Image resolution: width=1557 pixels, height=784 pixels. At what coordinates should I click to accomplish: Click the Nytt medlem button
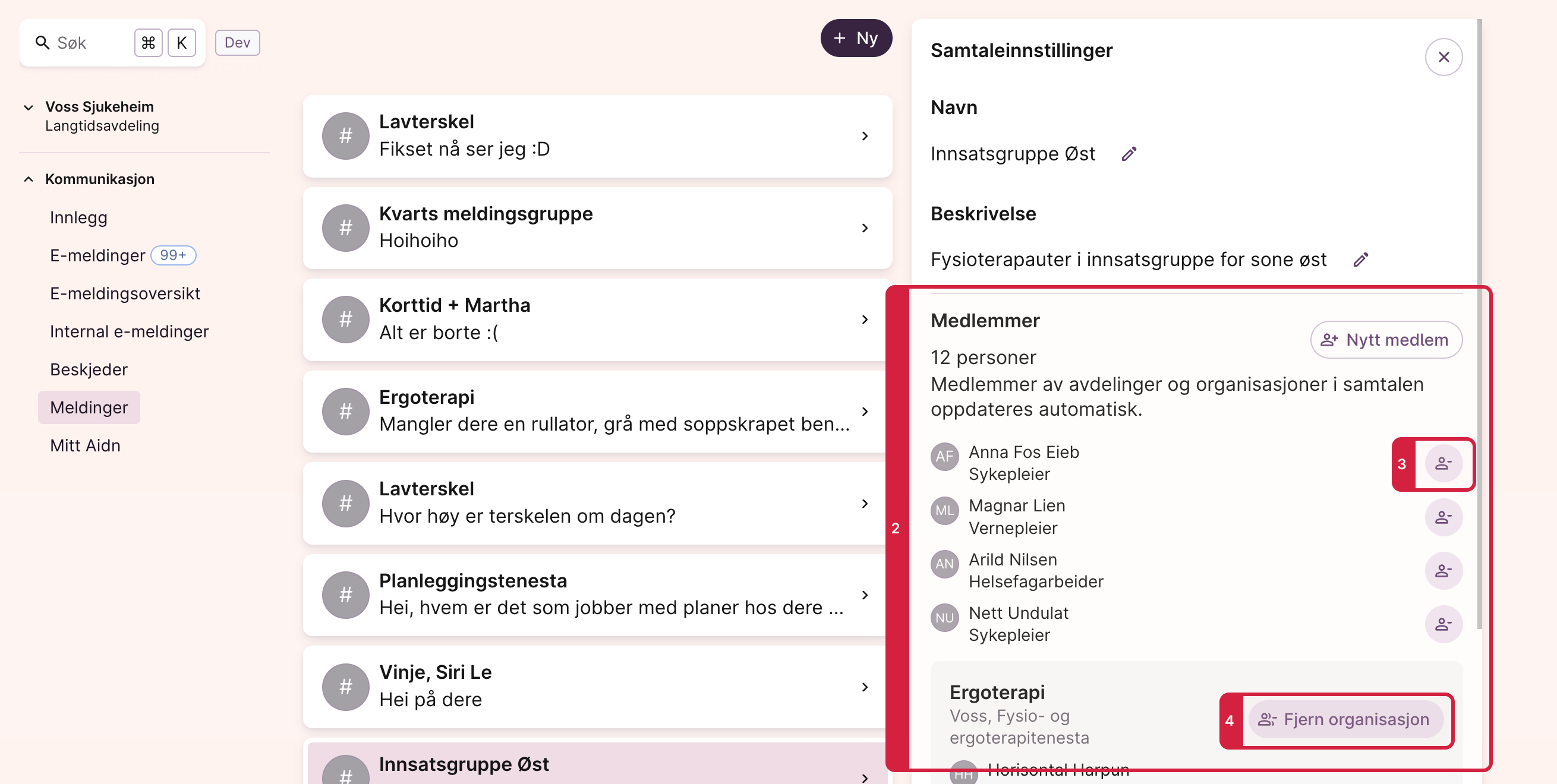point(1386,340)
